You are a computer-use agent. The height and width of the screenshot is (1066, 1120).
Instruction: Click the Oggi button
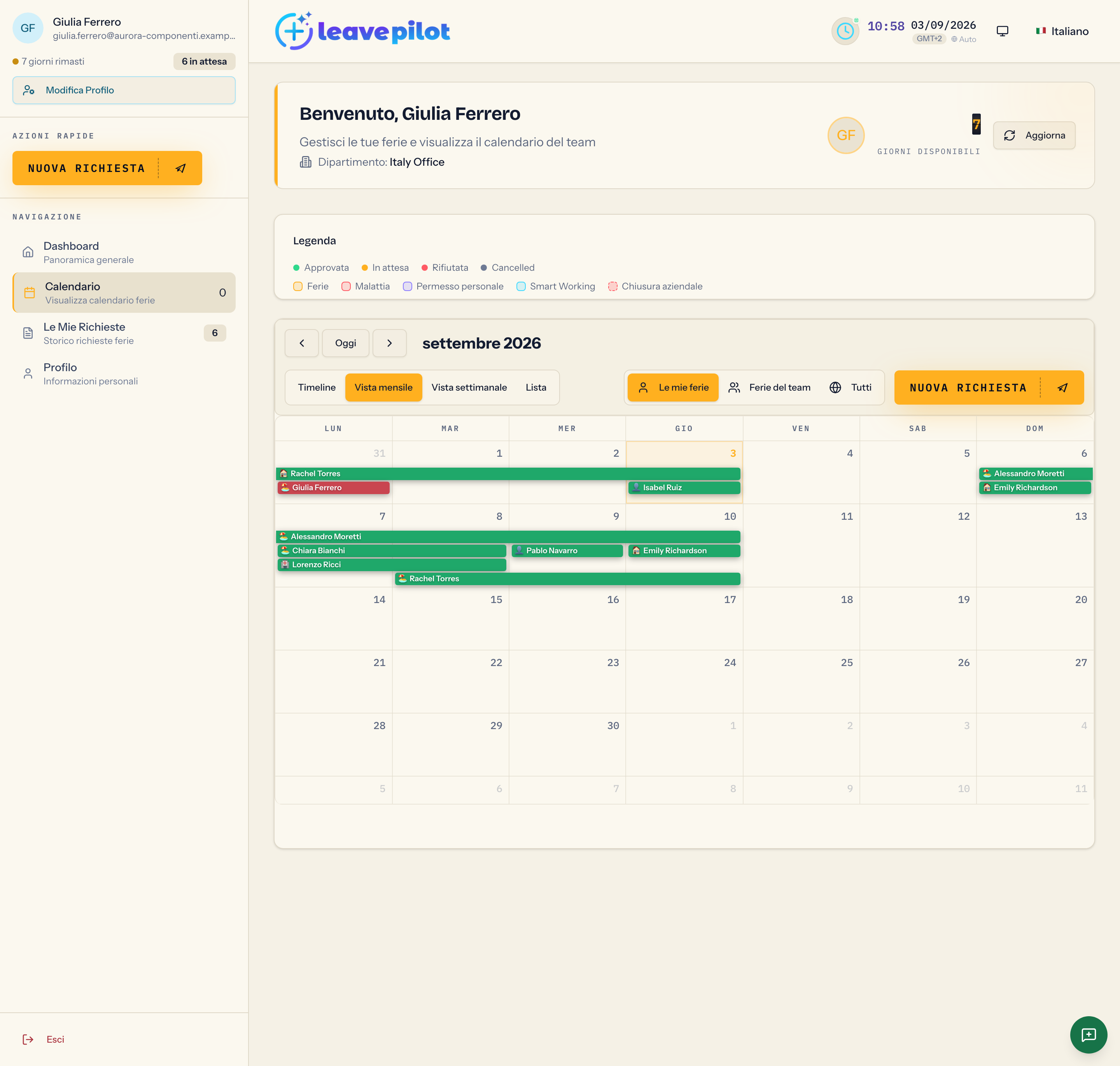[x=345, y=343]
